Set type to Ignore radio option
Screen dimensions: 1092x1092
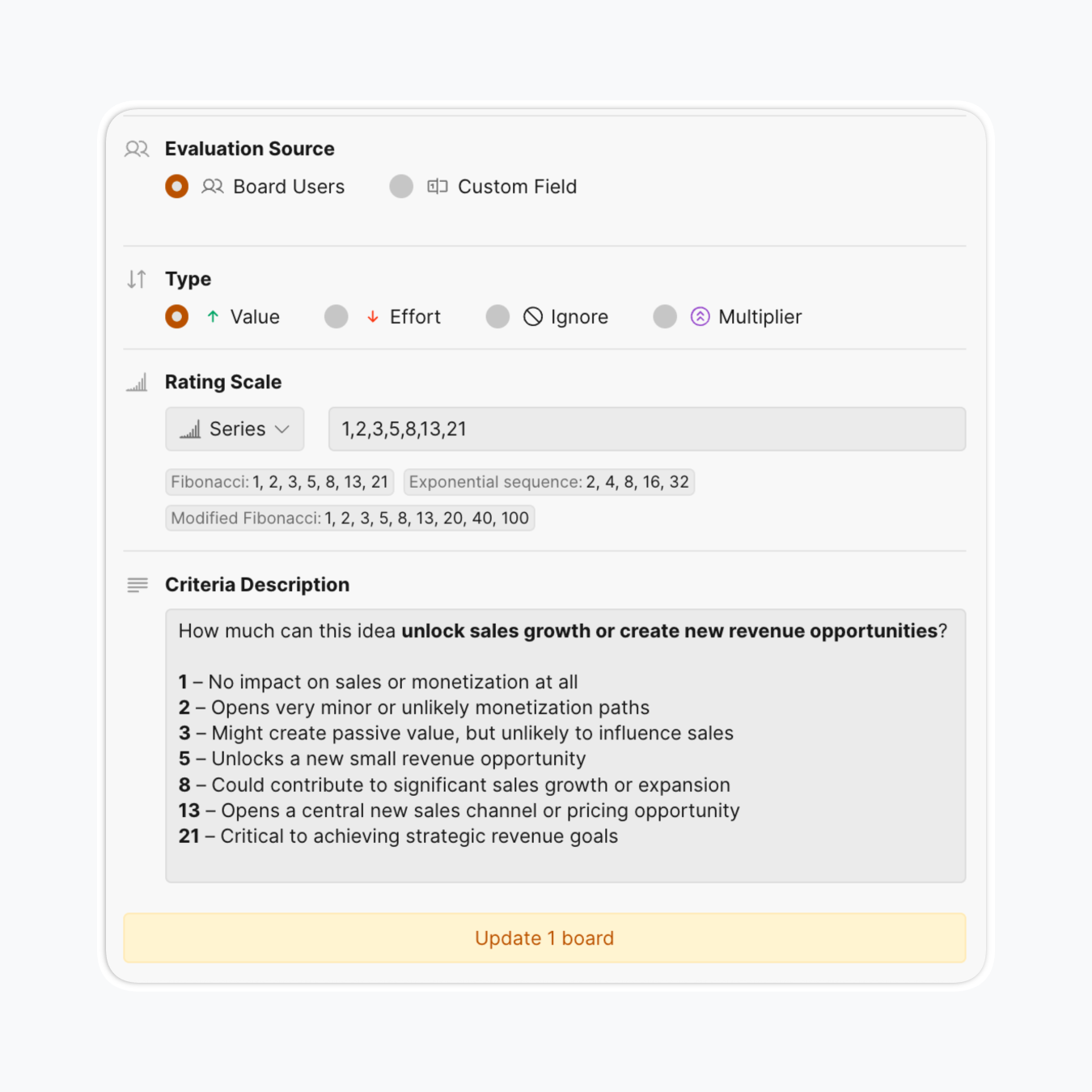[498, 317]
